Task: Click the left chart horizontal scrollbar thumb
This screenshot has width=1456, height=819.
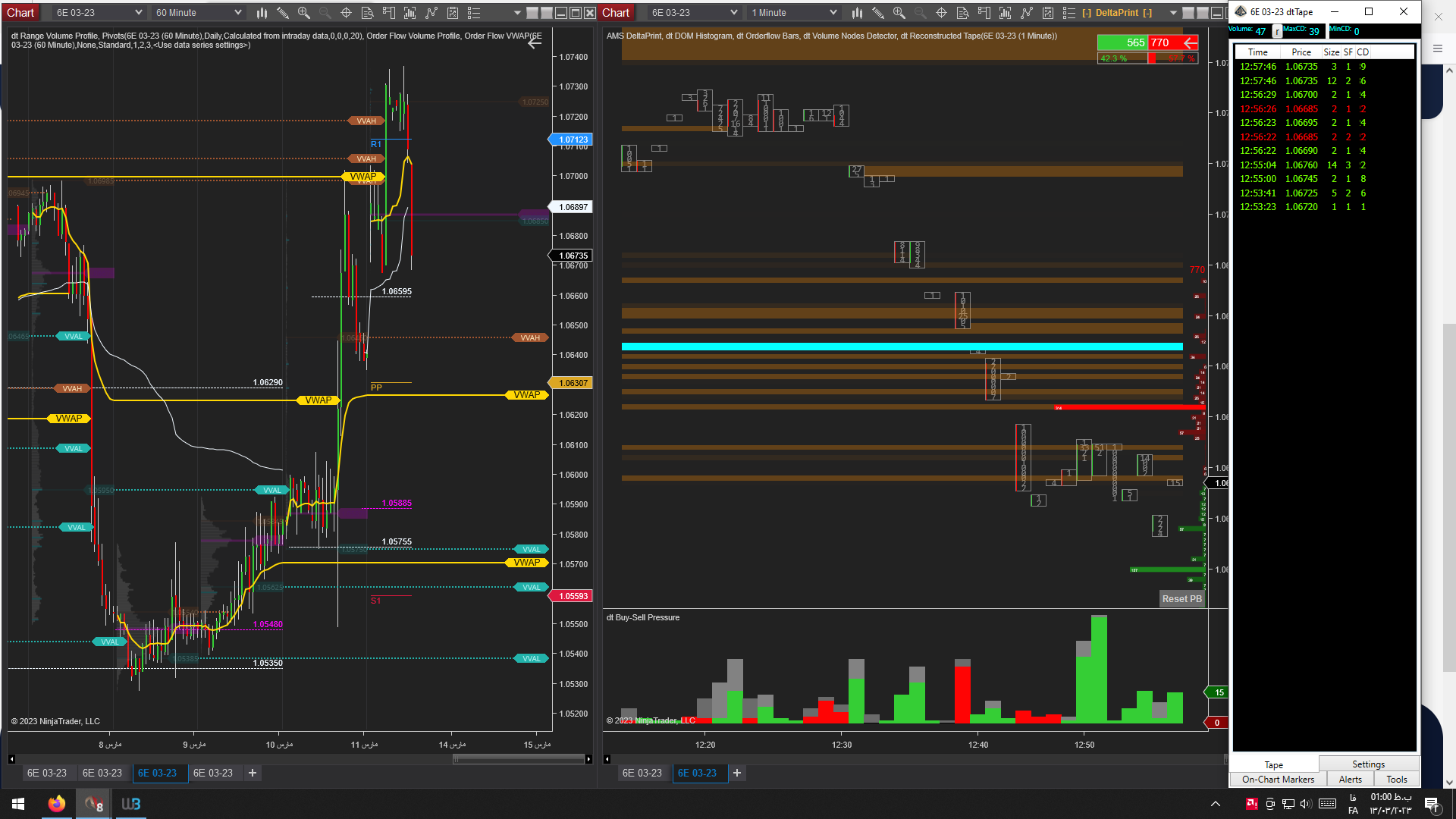Action: tap(519, 759)
